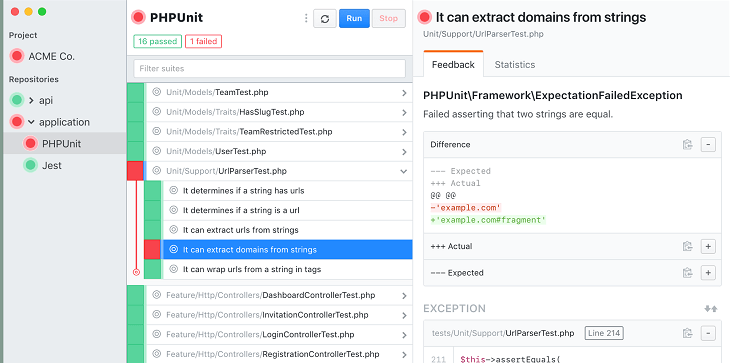Image resolution: width=730 pixels, height=363 pixels.
Task: Switch to the Statistics tab
Action: (514, 65)
